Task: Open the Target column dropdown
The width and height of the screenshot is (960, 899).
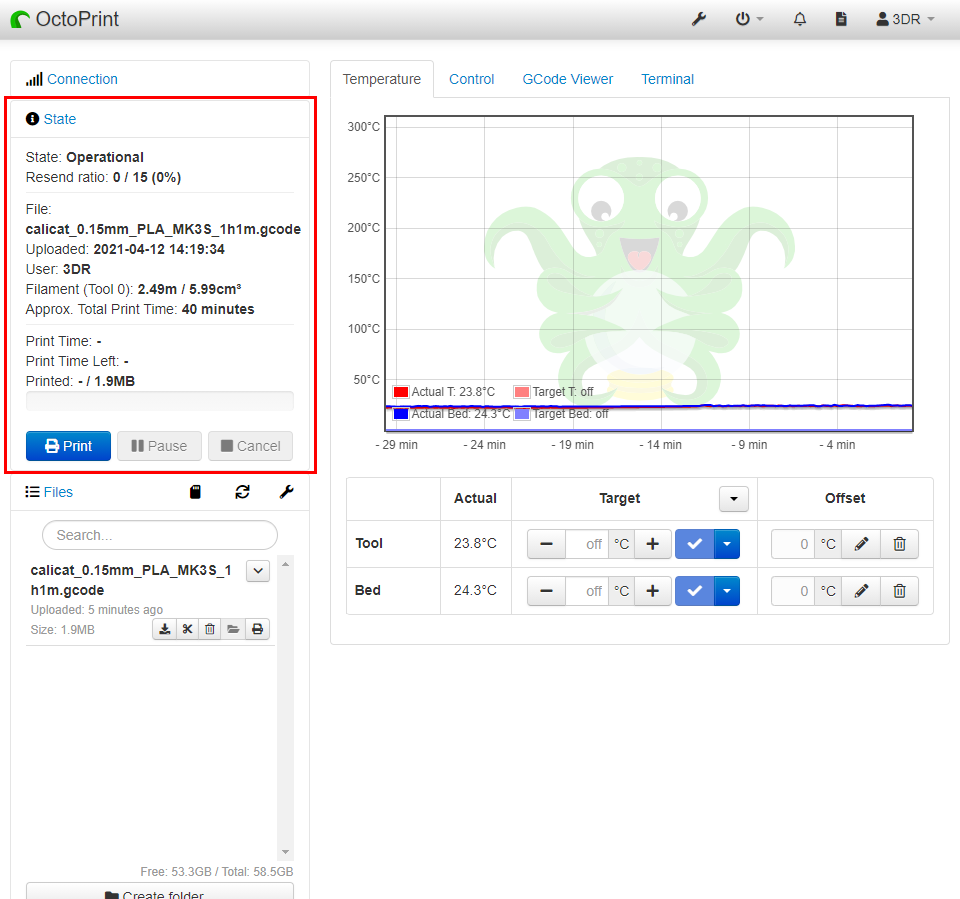Action: click(x=734, y=498)
